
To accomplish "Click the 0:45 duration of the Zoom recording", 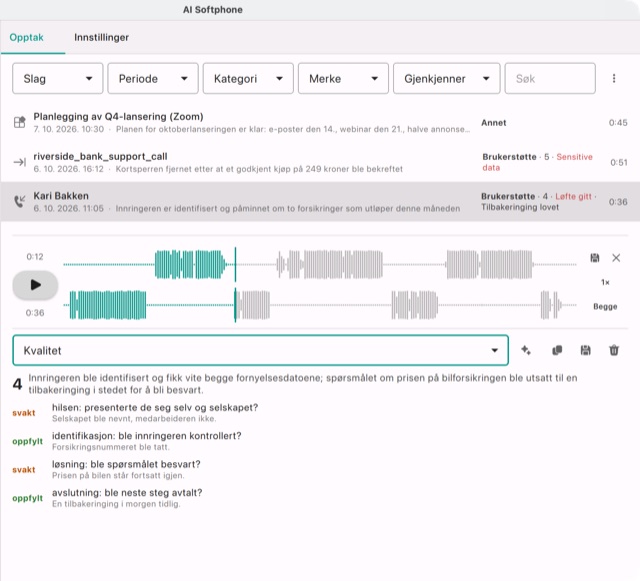I will coord(618,123).
